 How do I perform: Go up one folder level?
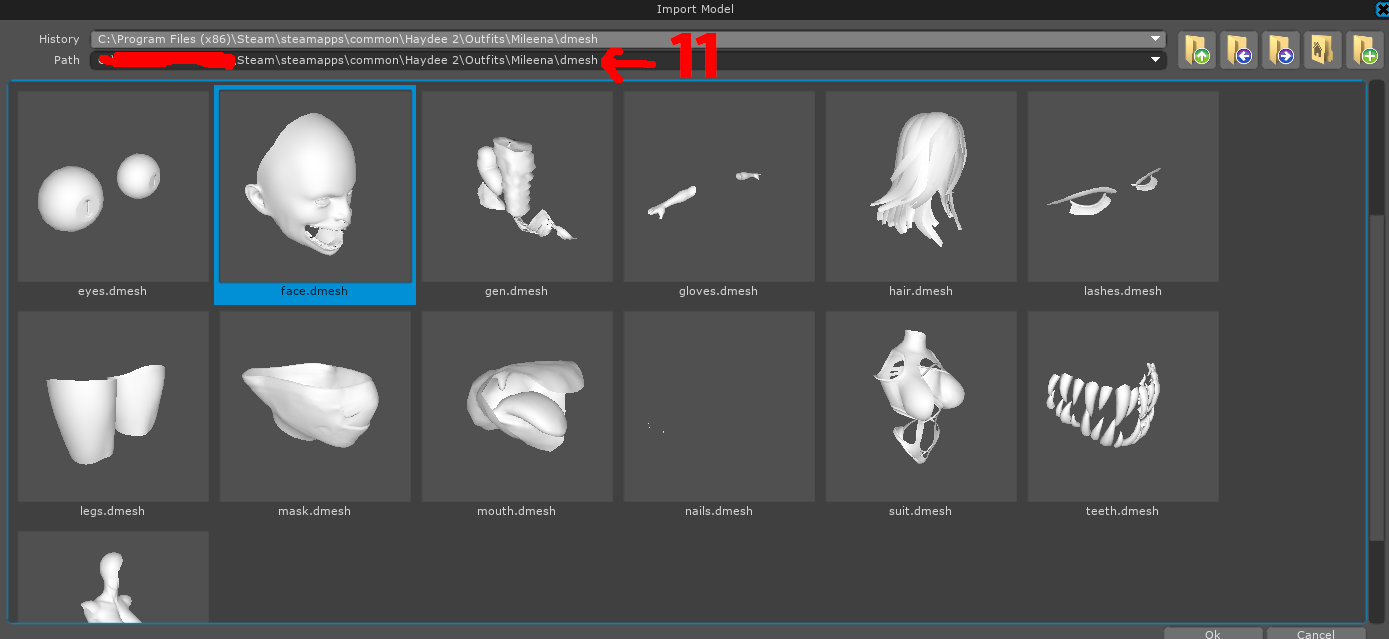point(1195,49)
